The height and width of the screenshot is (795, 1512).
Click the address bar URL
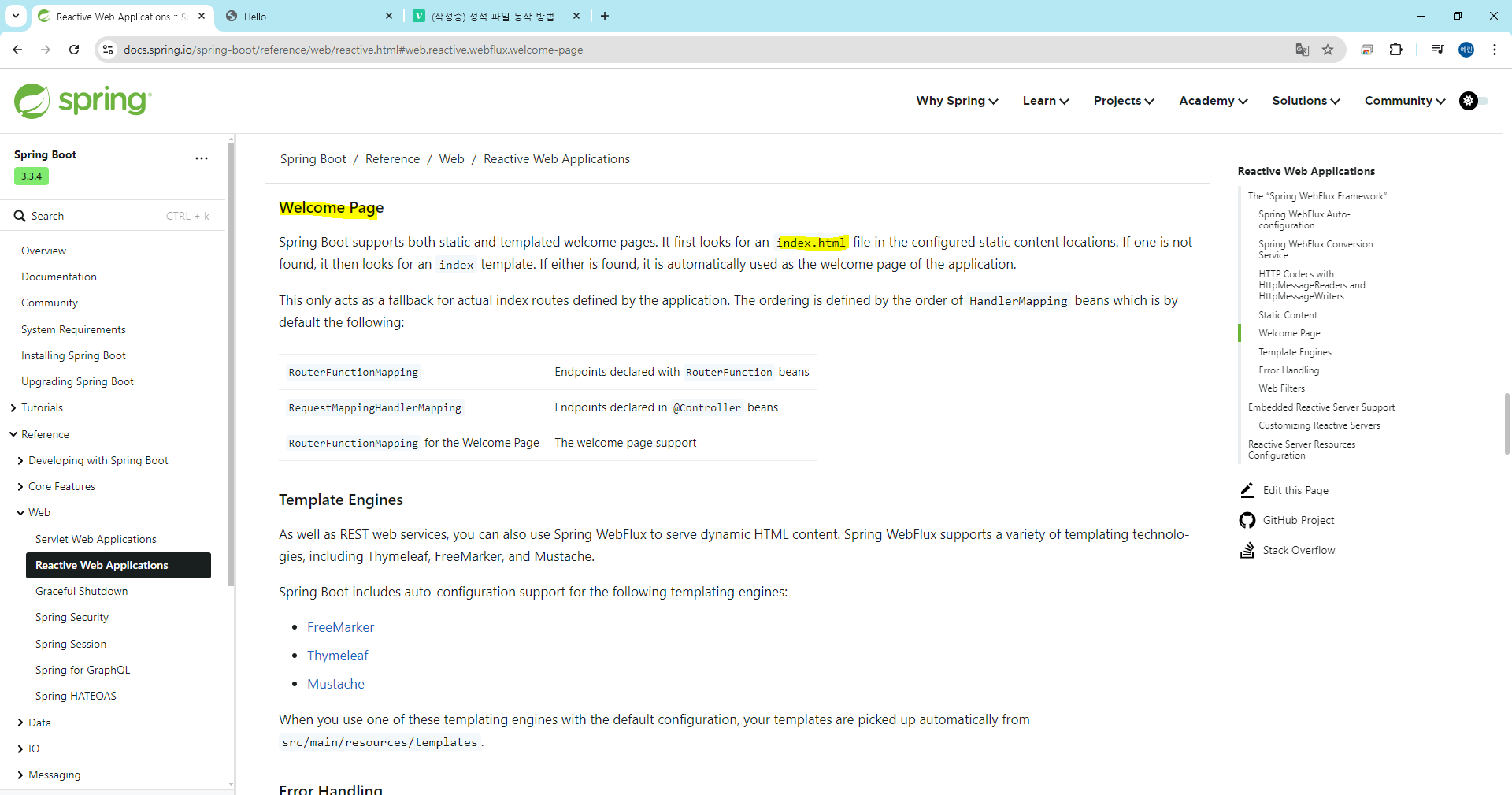(x=353, y=50)
